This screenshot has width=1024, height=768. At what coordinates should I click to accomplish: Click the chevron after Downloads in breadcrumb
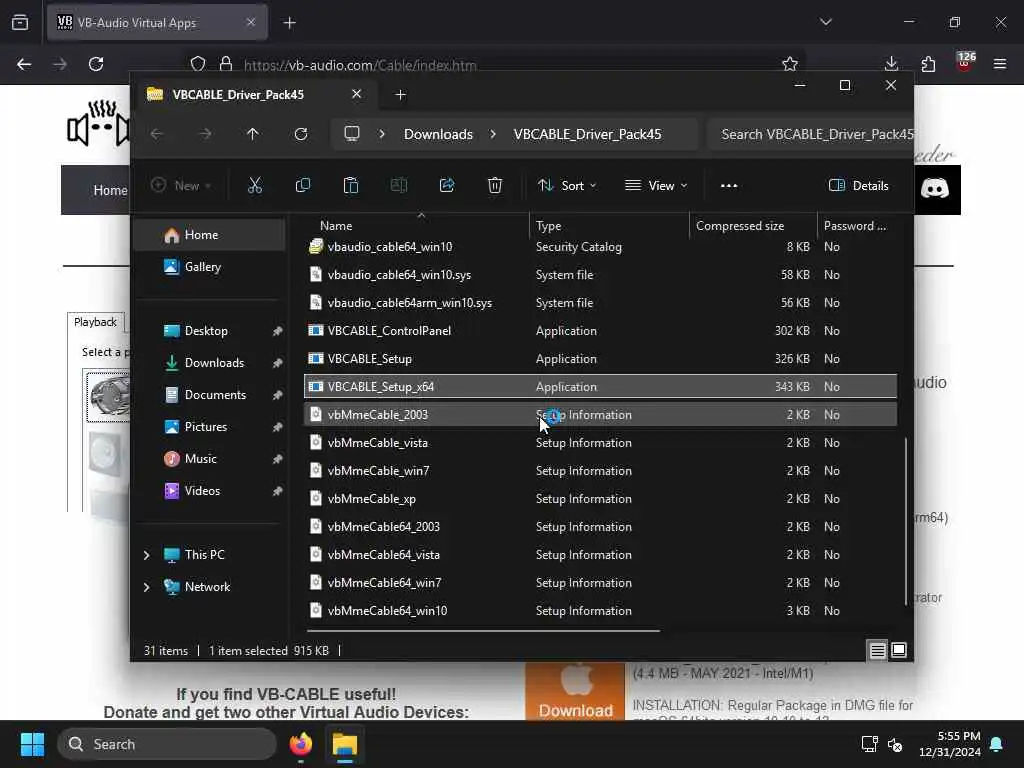click(x=493, y=134)
